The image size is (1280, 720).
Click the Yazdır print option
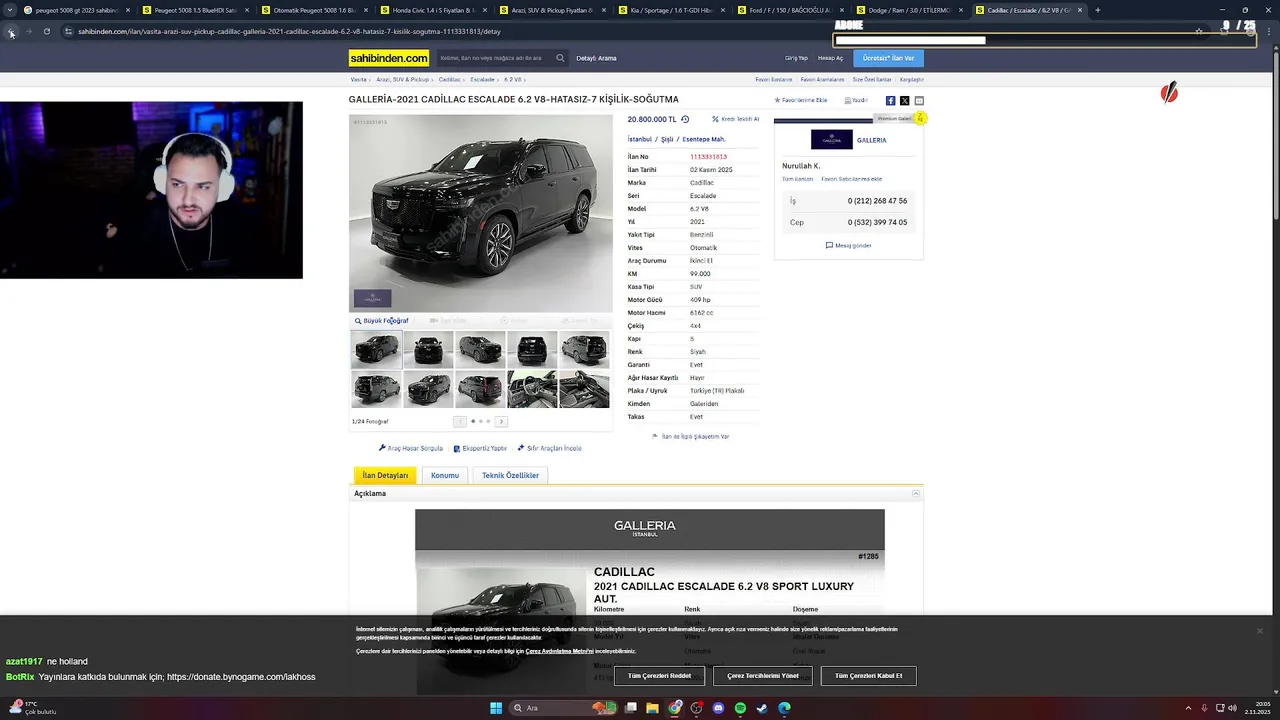click(x=856, y=100)
